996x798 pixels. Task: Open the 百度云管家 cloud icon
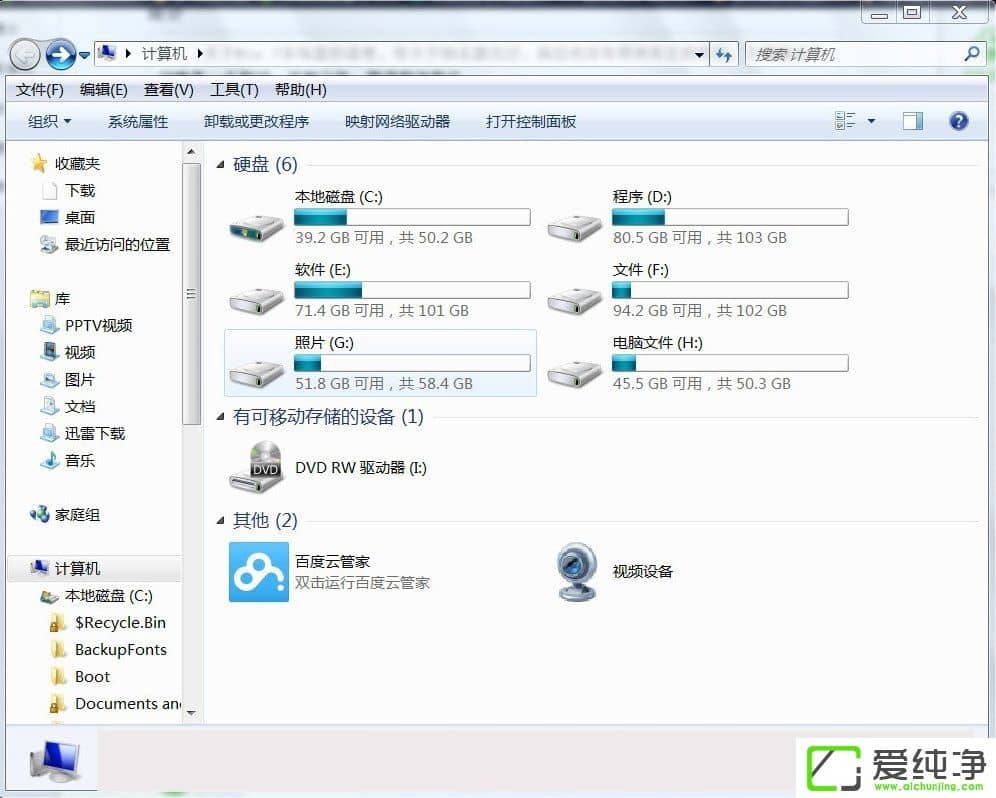[258, 572]
